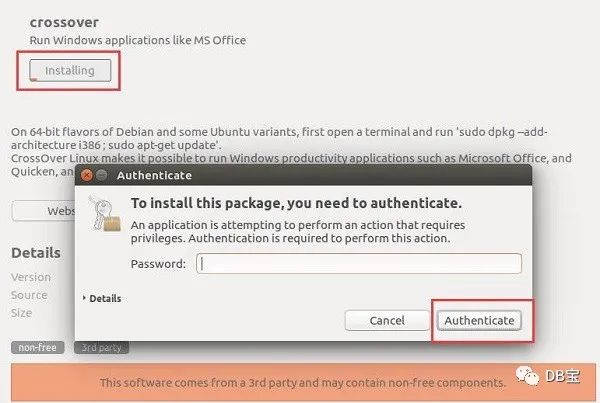Click the orange 3rd party warning banner
The height and width of the screenshot is (403, 600).
pos(300,383)
